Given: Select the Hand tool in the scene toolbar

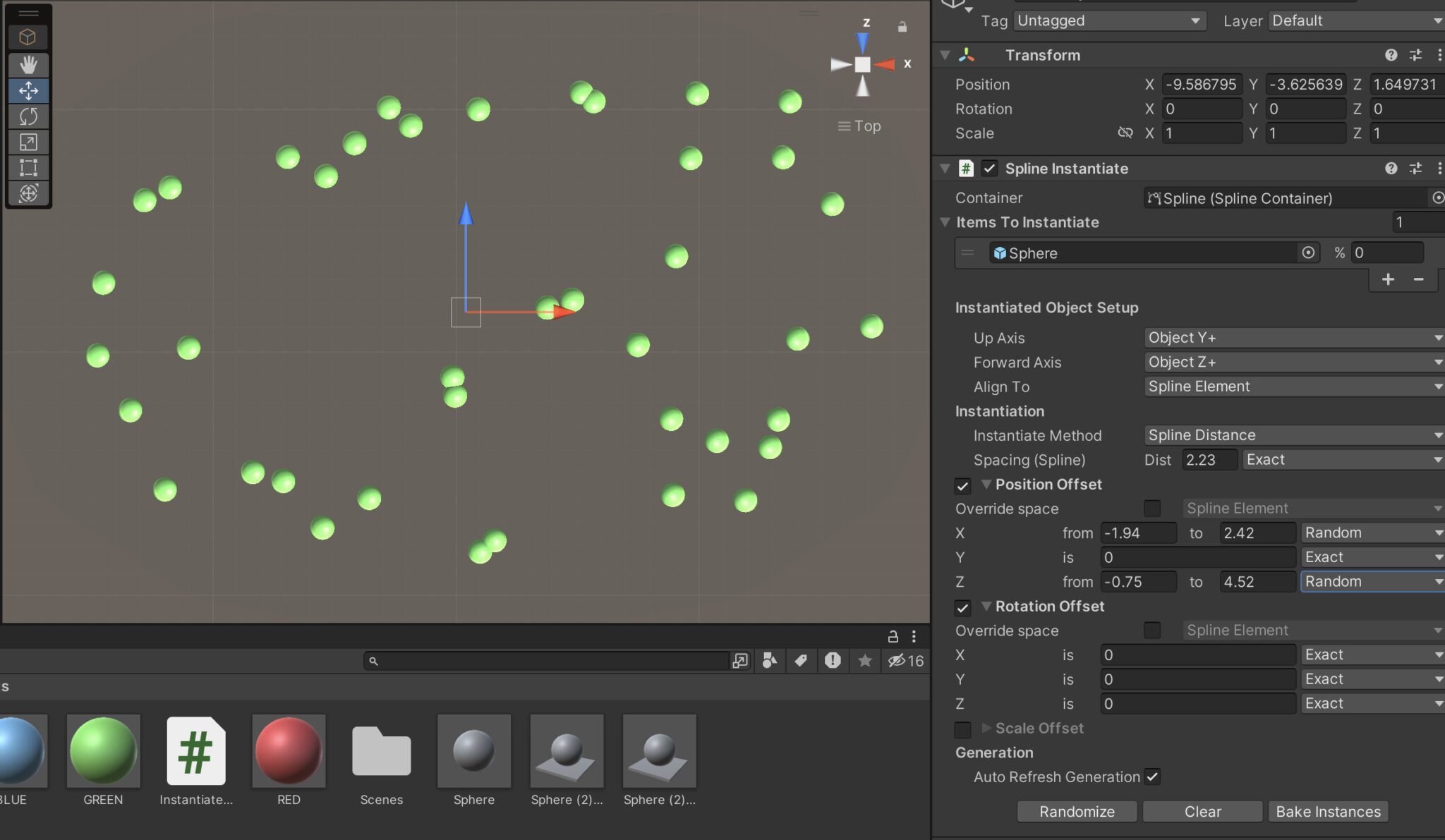Looking at the screenshot, I should click(28, 65).
